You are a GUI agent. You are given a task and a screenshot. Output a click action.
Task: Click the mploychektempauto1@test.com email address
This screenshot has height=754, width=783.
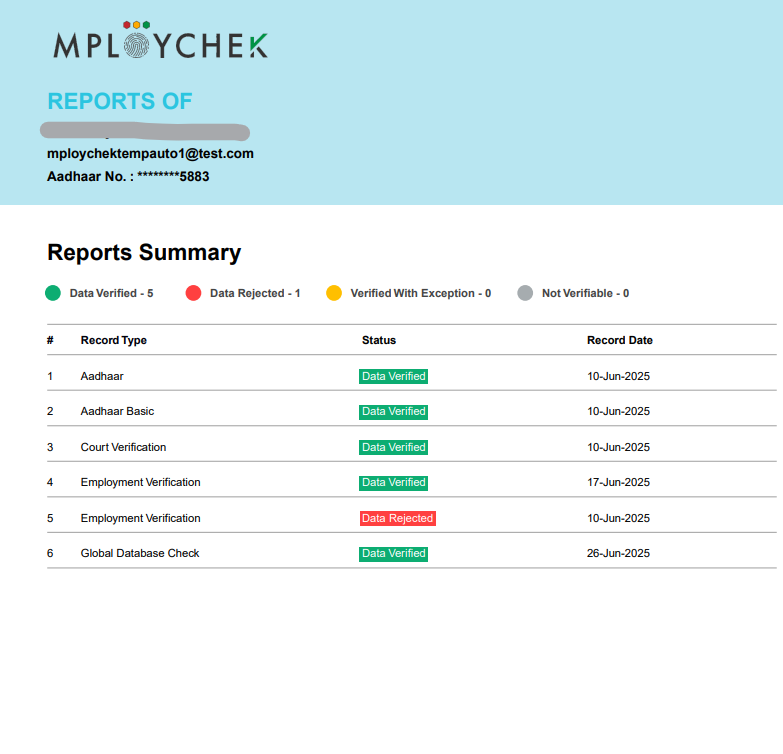pyautogui.click(x=150, y=153)
